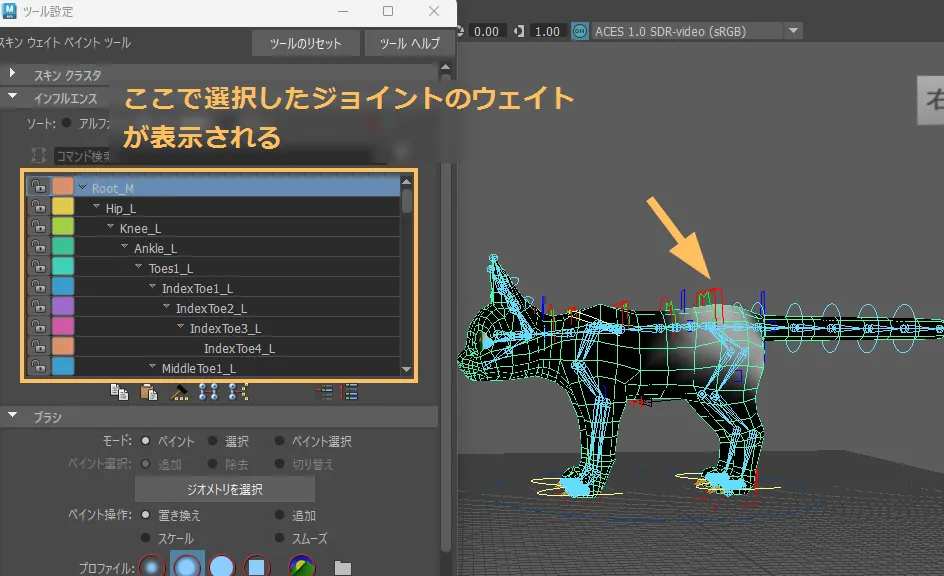The height and width of the screenshot is (576, 944).
Task: Select the solid circle brush profile
Action: pos(222,567)
